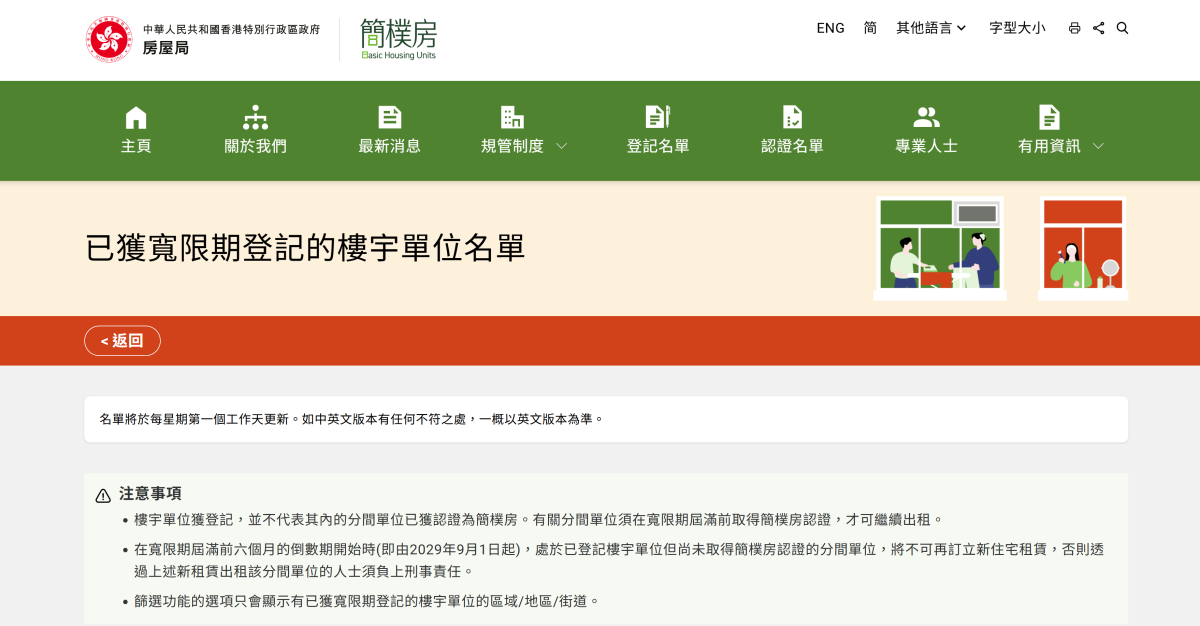Image resolution: width=1200 pixels, height=626 pixels.
Task: Click the 登記名單 icon in navigation
Action: point(657,118)
